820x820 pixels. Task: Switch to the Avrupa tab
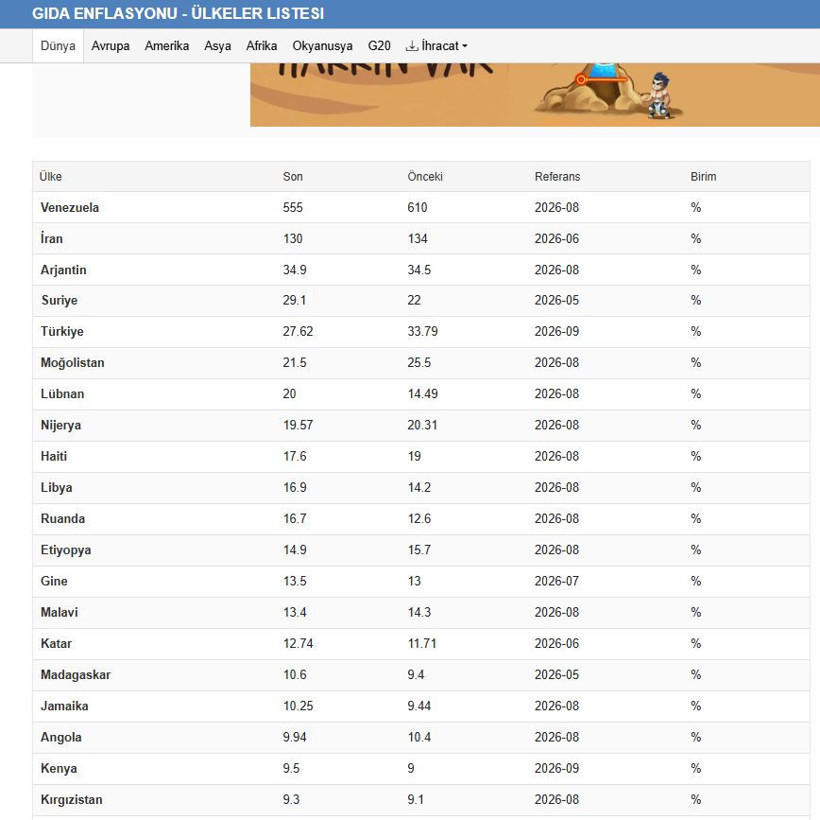point(110,46)
